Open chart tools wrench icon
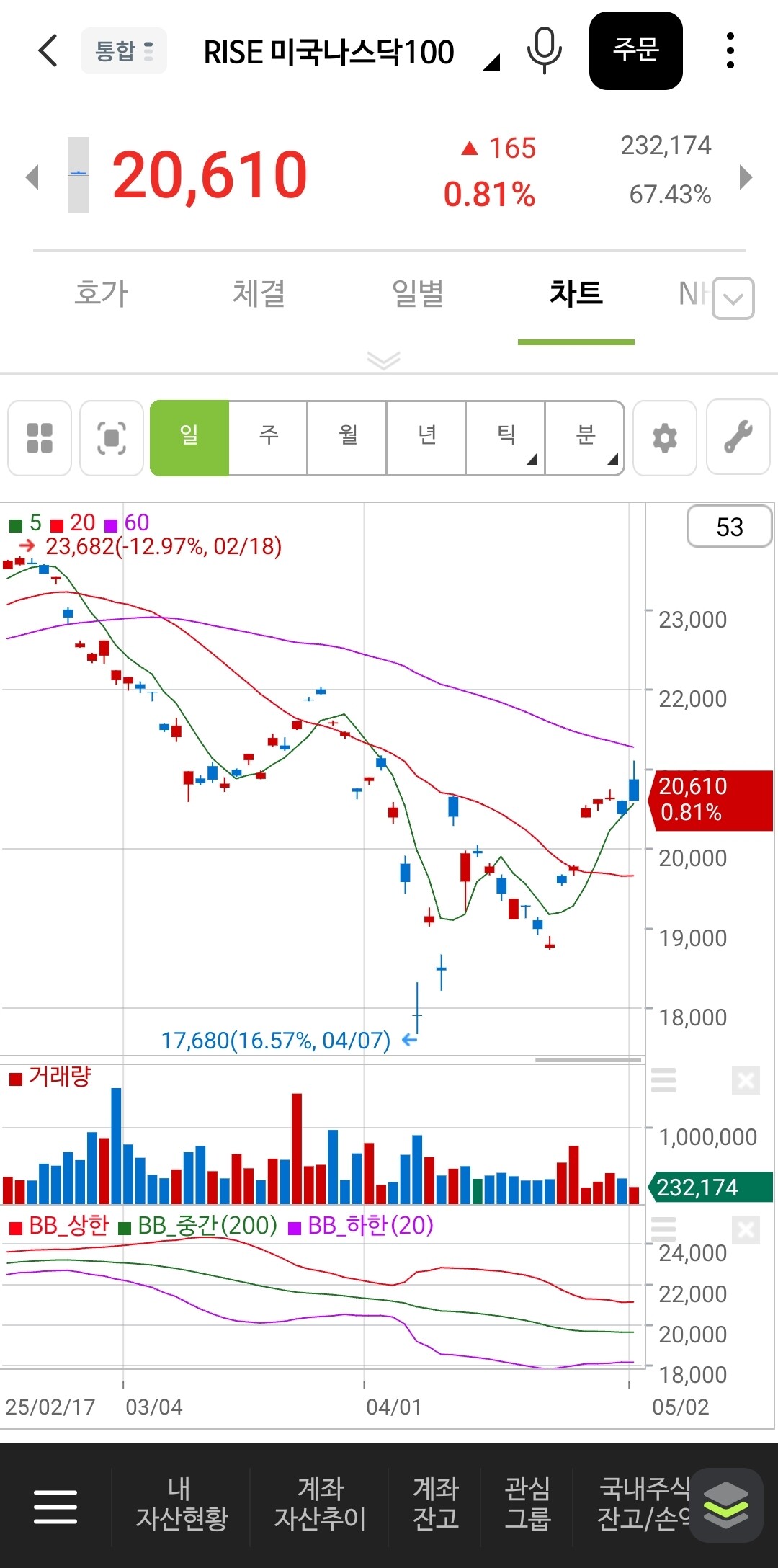Viewport: 778px width, 1568px height. (738, 437)
